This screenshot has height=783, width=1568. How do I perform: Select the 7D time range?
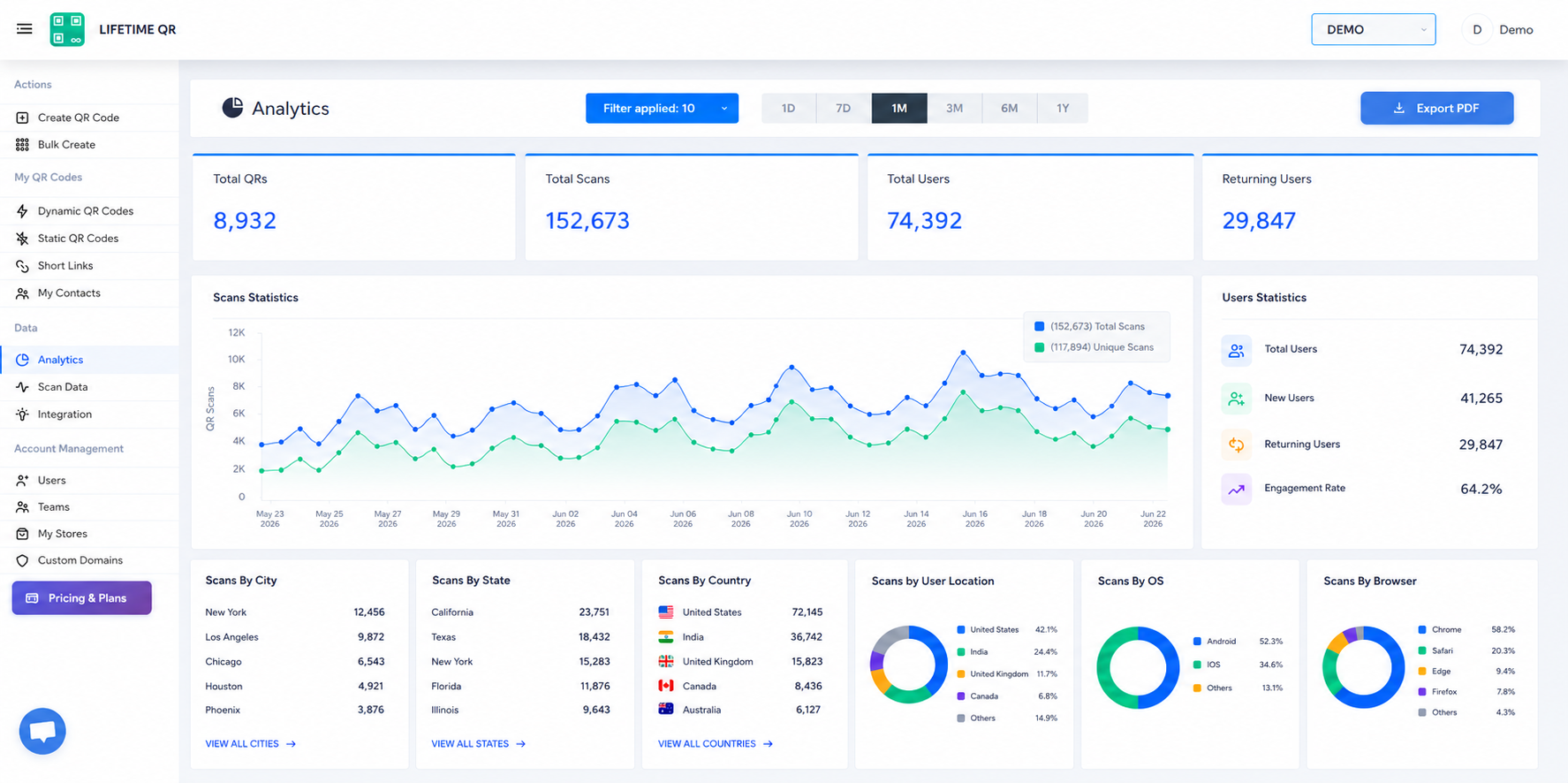tap(844, 108)
